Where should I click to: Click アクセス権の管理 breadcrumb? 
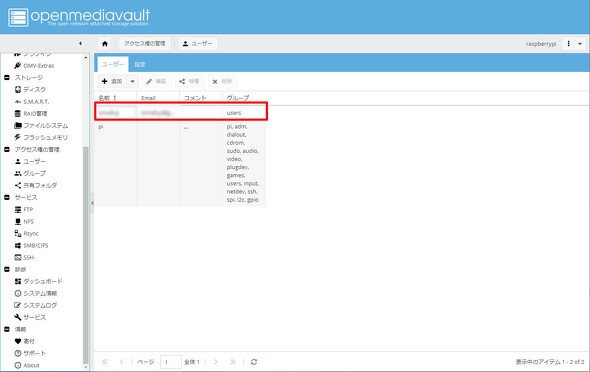point(145,44)
